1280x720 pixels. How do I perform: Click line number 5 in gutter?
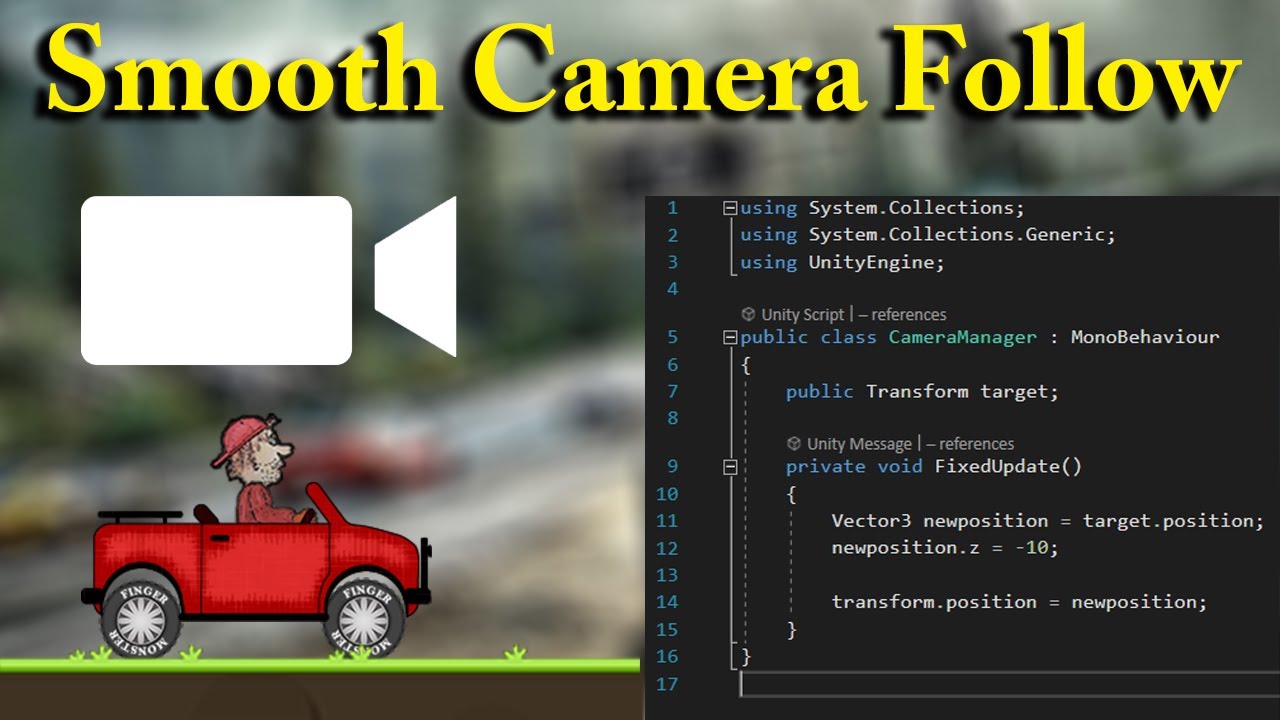tap(673, 338)
